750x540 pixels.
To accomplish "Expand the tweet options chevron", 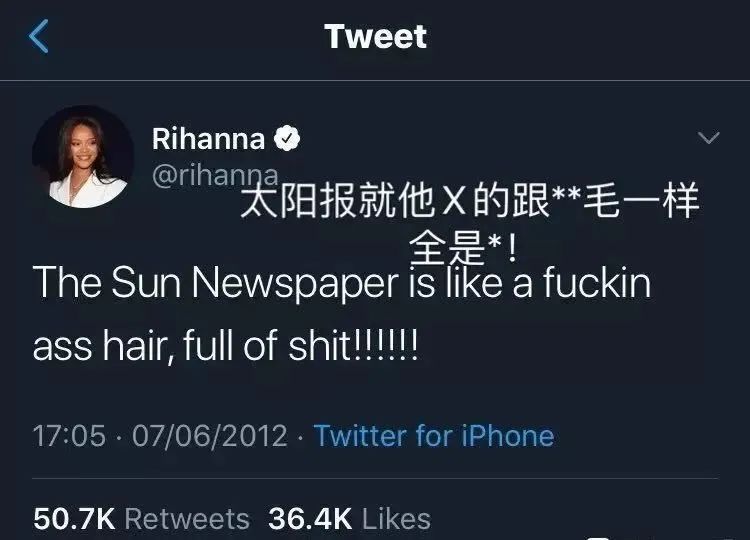I will click(x=708, y=138).
